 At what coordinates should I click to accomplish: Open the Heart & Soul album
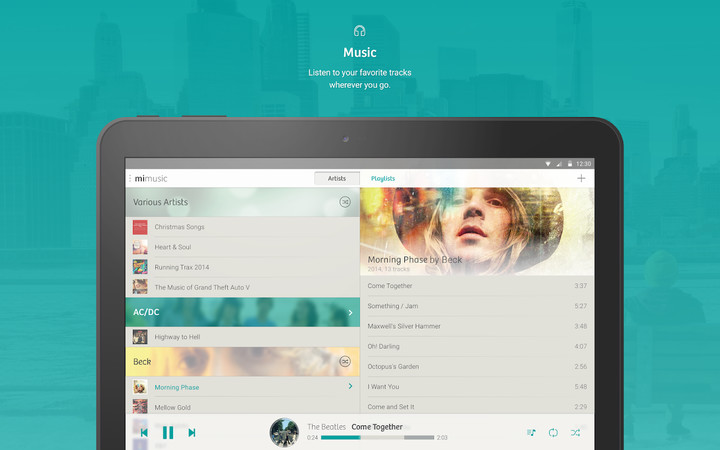click(172, 247)
